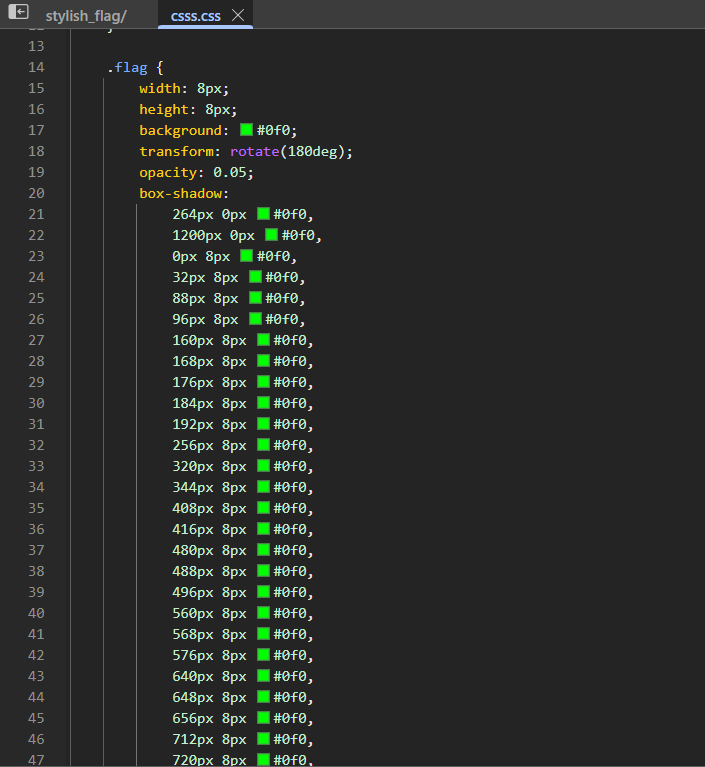Place cursor on the .flag selector

click(127, 68)
